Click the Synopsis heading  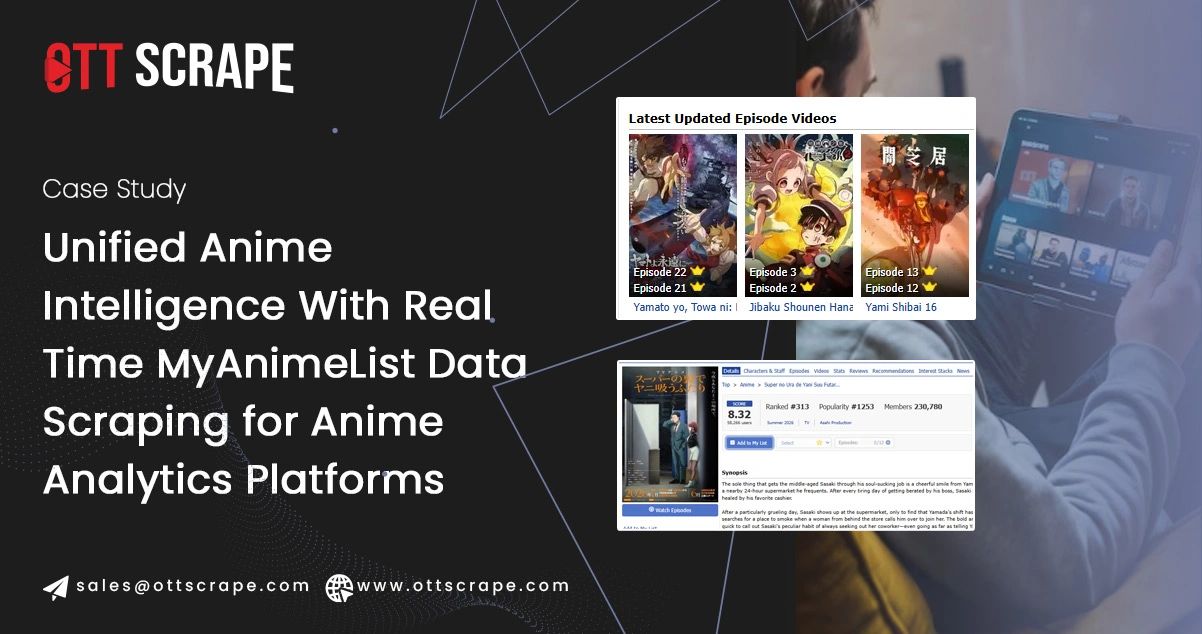735,473
